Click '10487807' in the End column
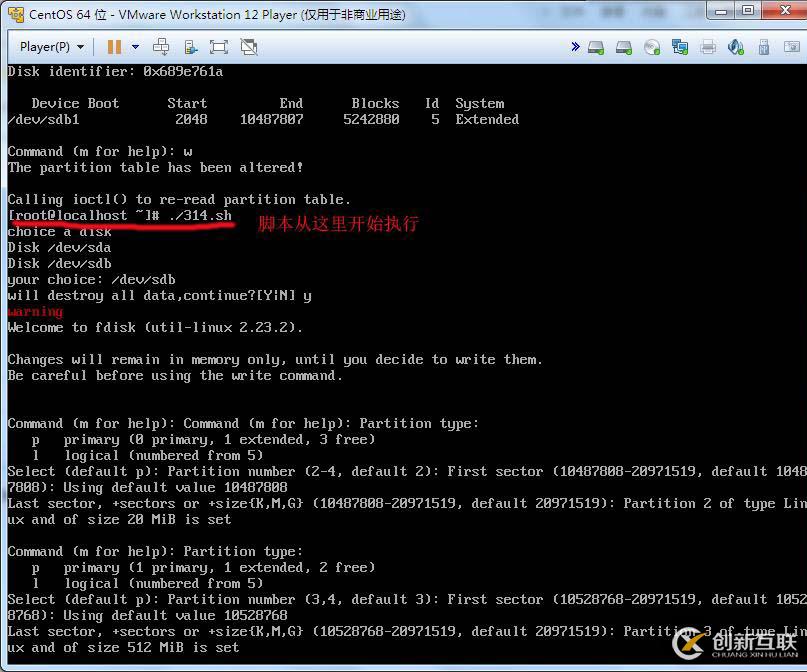The width and height of the screenshot is (807, 672). pyautogui.click(x=272, y=119)
